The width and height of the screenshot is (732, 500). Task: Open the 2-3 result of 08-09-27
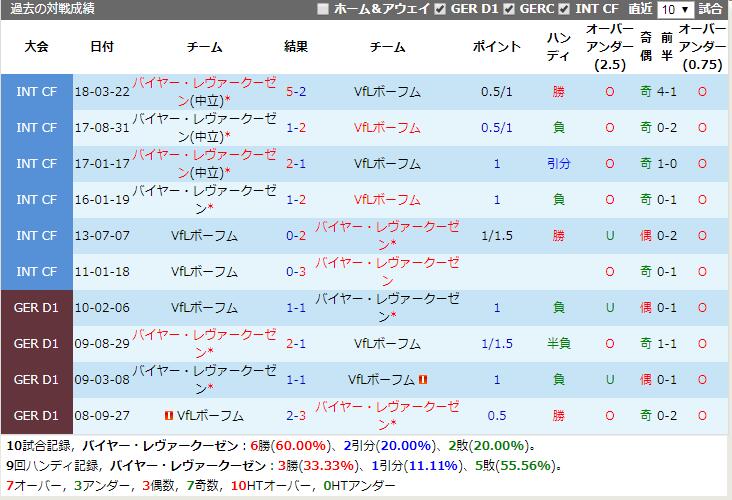click(296, 415)
